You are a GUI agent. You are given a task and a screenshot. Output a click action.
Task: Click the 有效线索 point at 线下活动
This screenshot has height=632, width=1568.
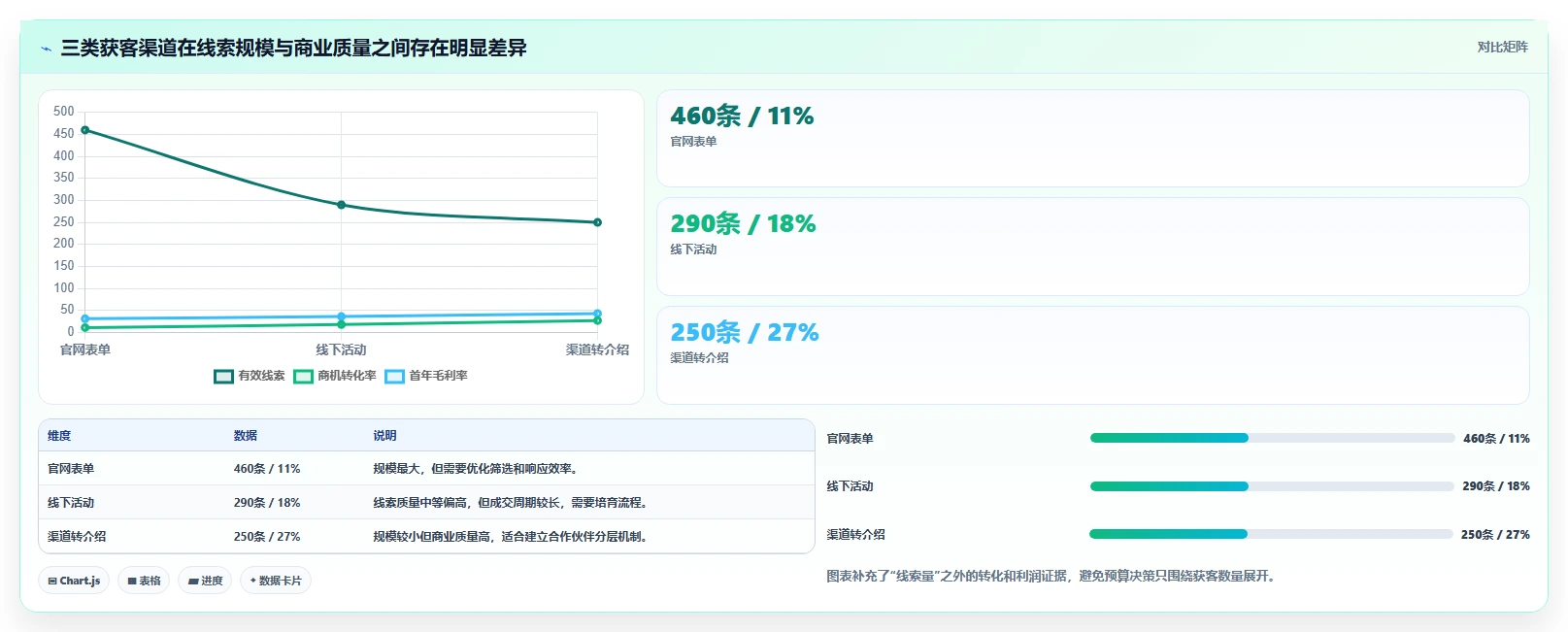pos(341,205)
